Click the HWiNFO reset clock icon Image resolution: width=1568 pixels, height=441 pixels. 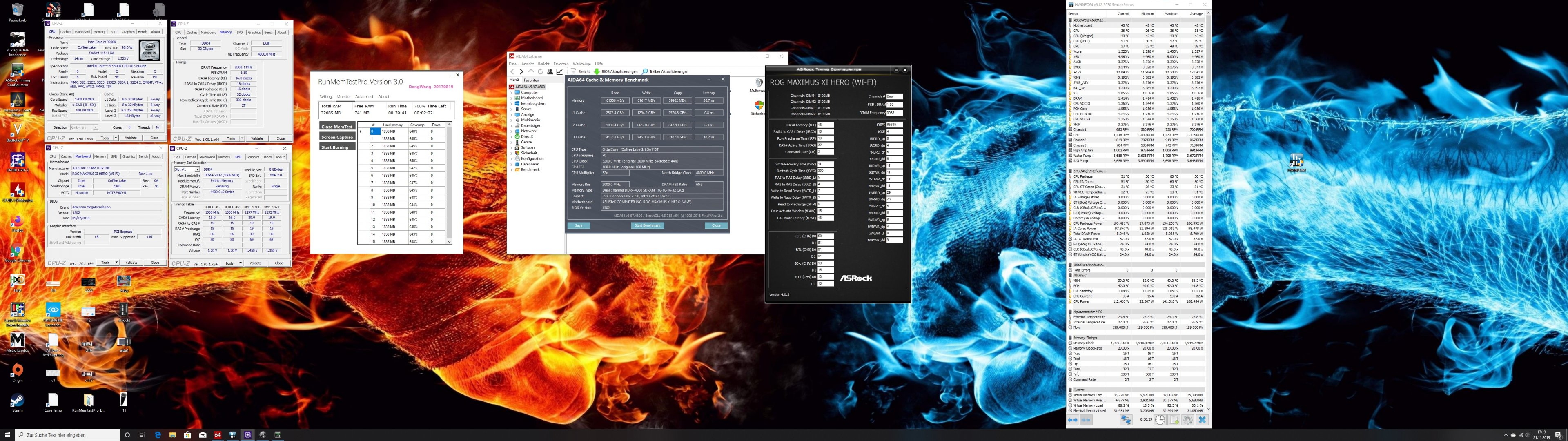(1160, 420)
